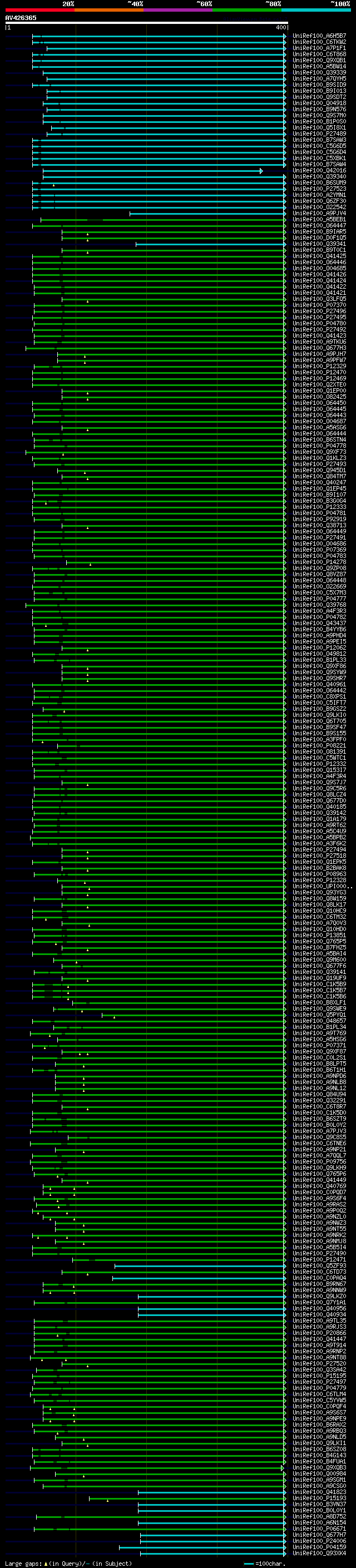Select the UniRef100_B2BAK8 entry
The image size is (356, 1568).
click(x=319, y=868)
